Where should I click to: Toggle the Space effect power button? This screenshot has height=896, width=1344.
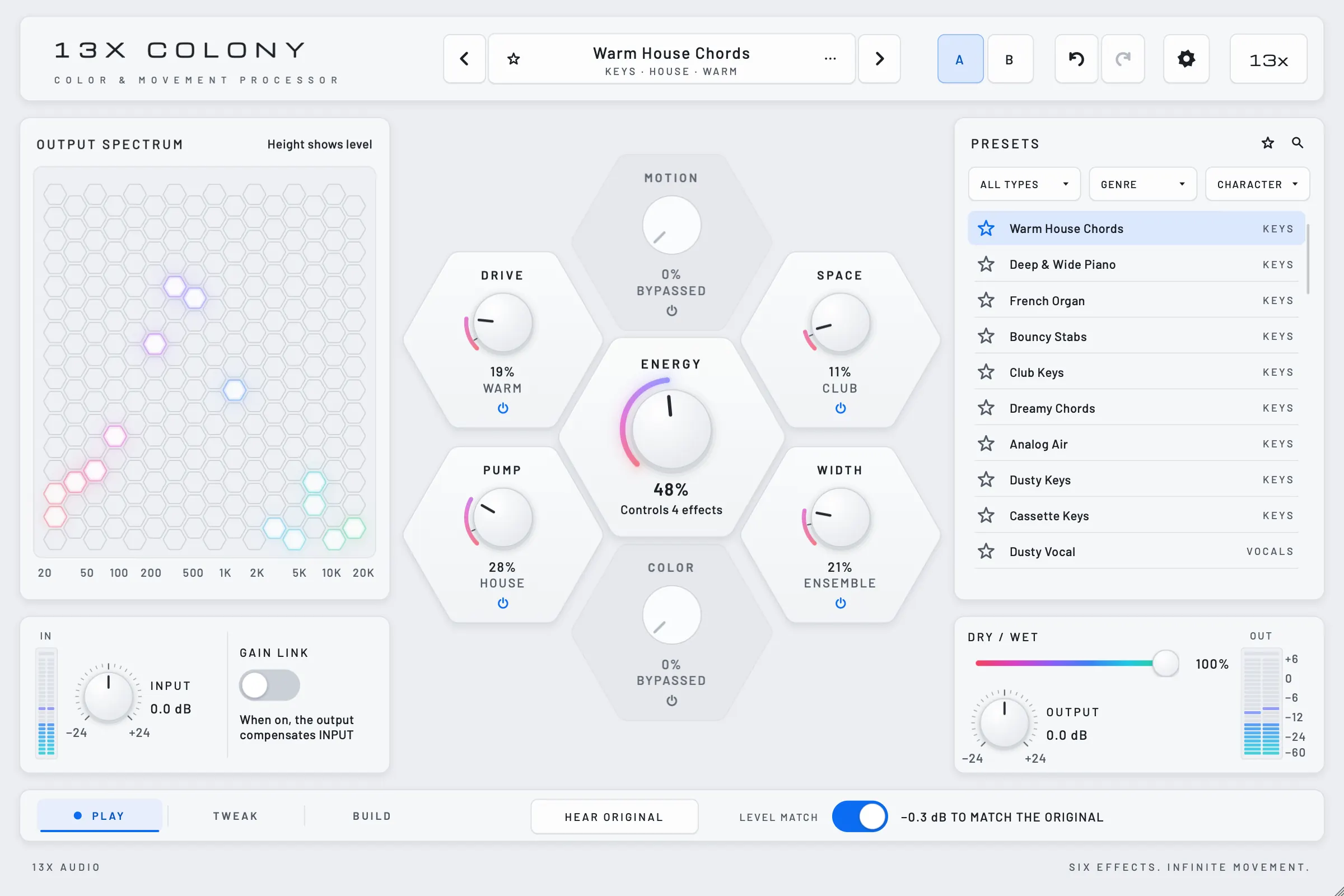[x=841, y=408]
